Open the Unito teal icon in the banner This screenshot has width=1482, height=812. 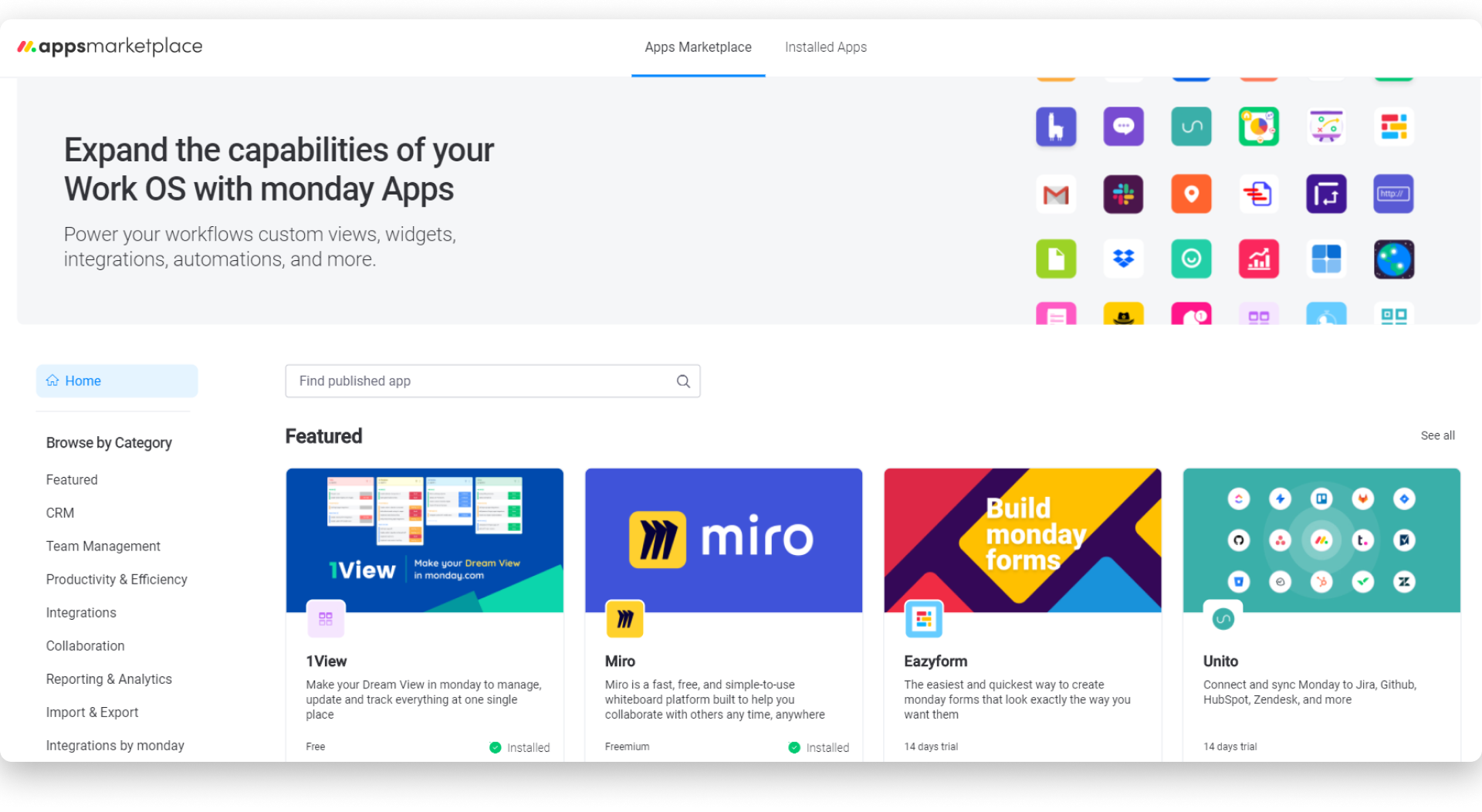pos(1191,126)
